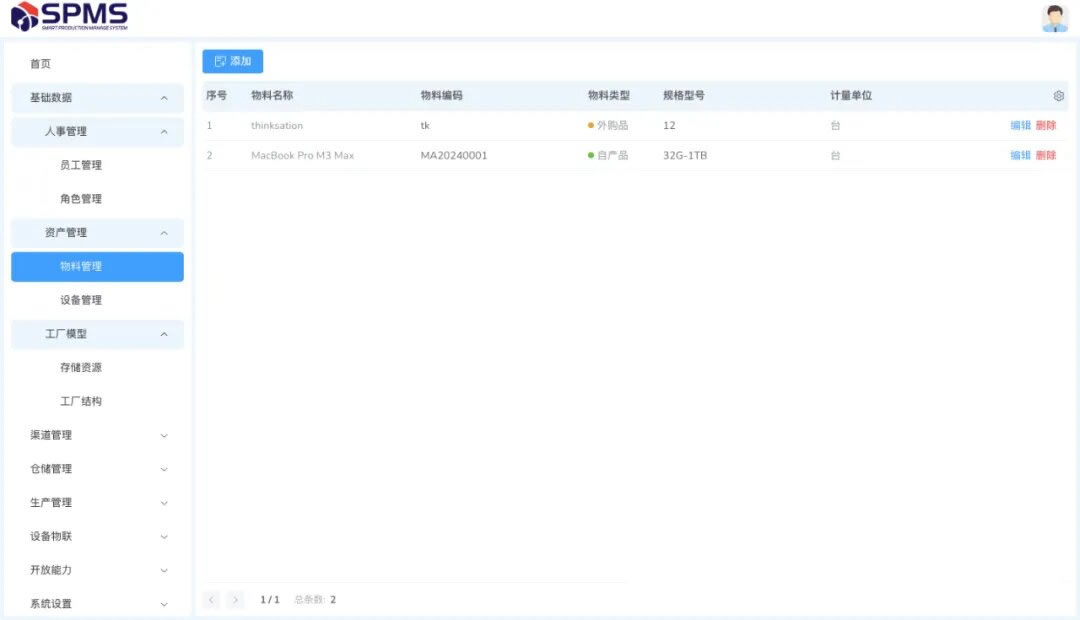
Task: Edit the thinksation material row
Action: [1020, 126]
